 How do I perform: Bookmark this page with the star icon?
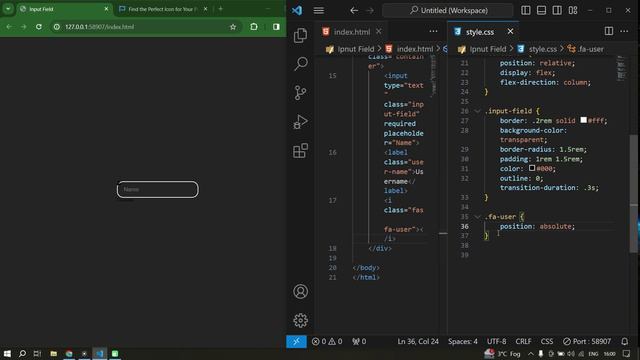233,27
